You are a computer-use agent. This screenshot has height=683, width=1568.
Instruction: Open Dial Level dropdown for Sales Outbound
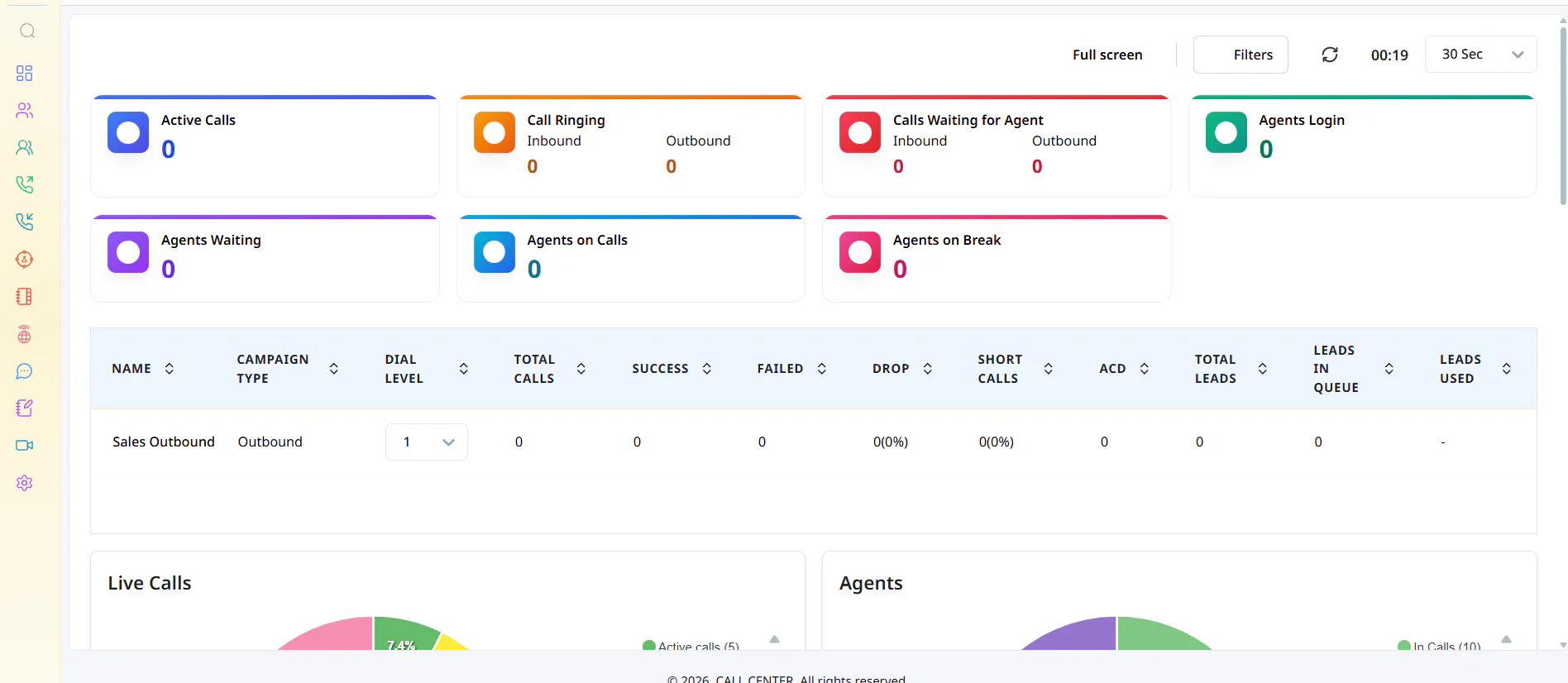point(427,442)
